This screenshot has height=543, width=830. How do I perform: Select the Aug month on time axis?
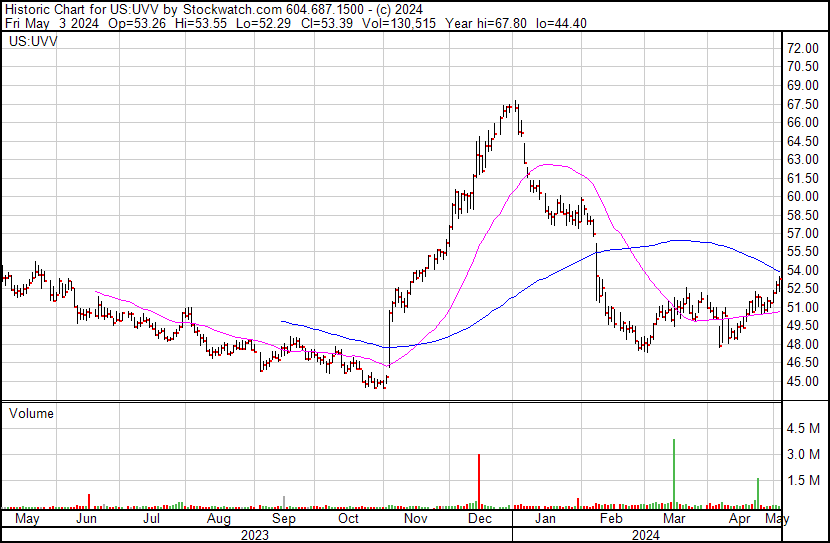(218, 520)
